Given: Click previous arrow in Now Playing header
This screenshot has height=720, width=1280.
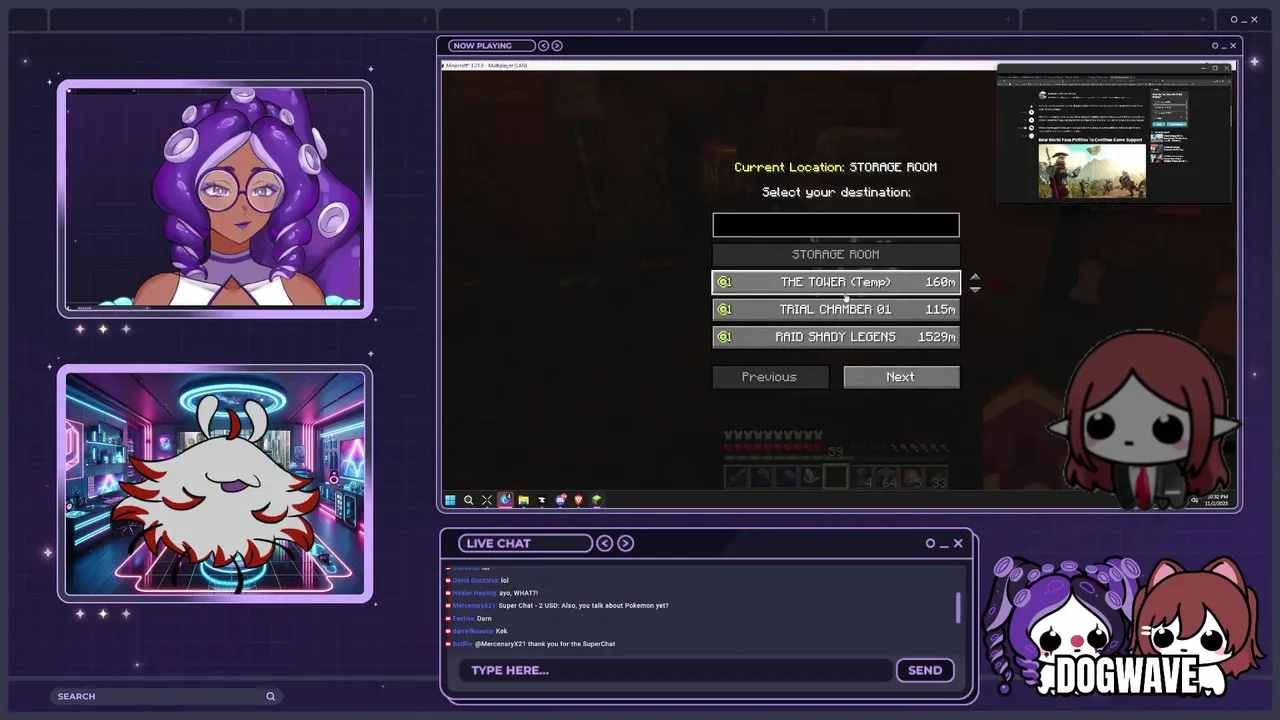Looking at the screenshot, I should pyautogui.click(x=543, y=45).
